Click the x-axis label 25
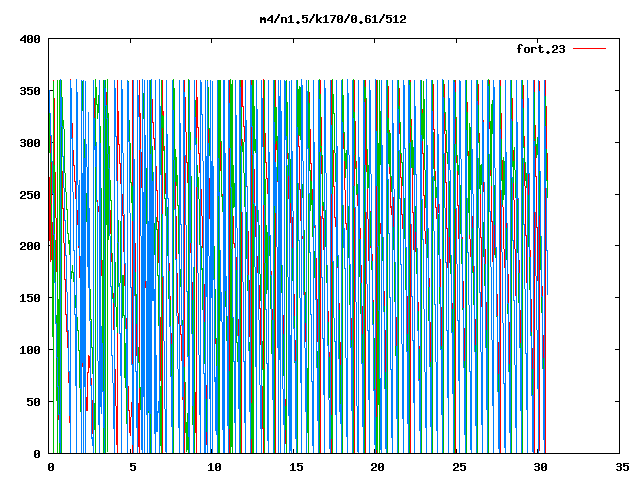Screen dimensions: 640x480 point(459,467)
